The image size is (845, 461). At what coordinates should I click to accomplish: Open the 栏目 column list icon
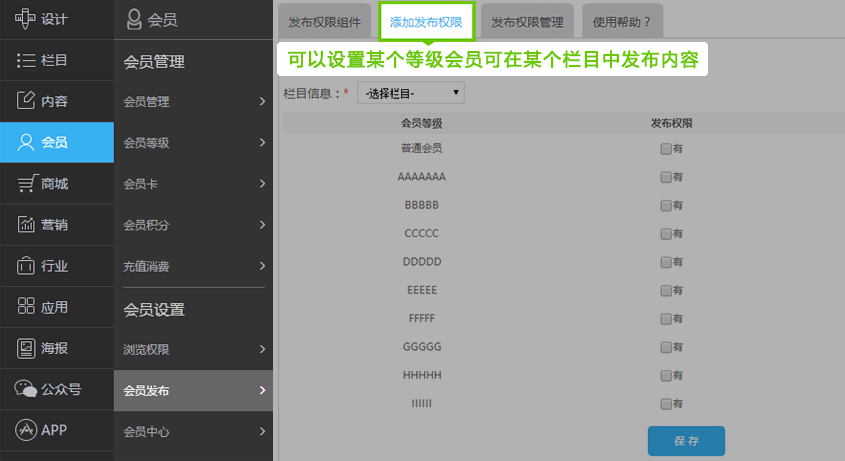click(x=26, y=60)
